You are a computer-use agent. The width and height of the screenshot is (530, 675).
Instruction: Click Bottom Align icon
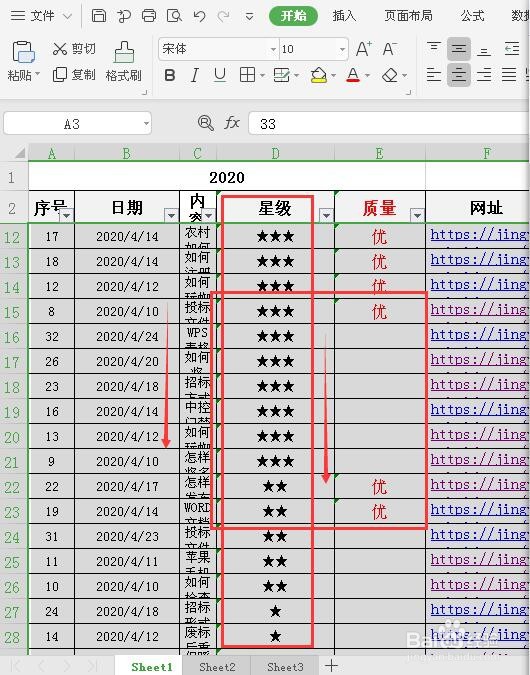click(x=484, y=49)
